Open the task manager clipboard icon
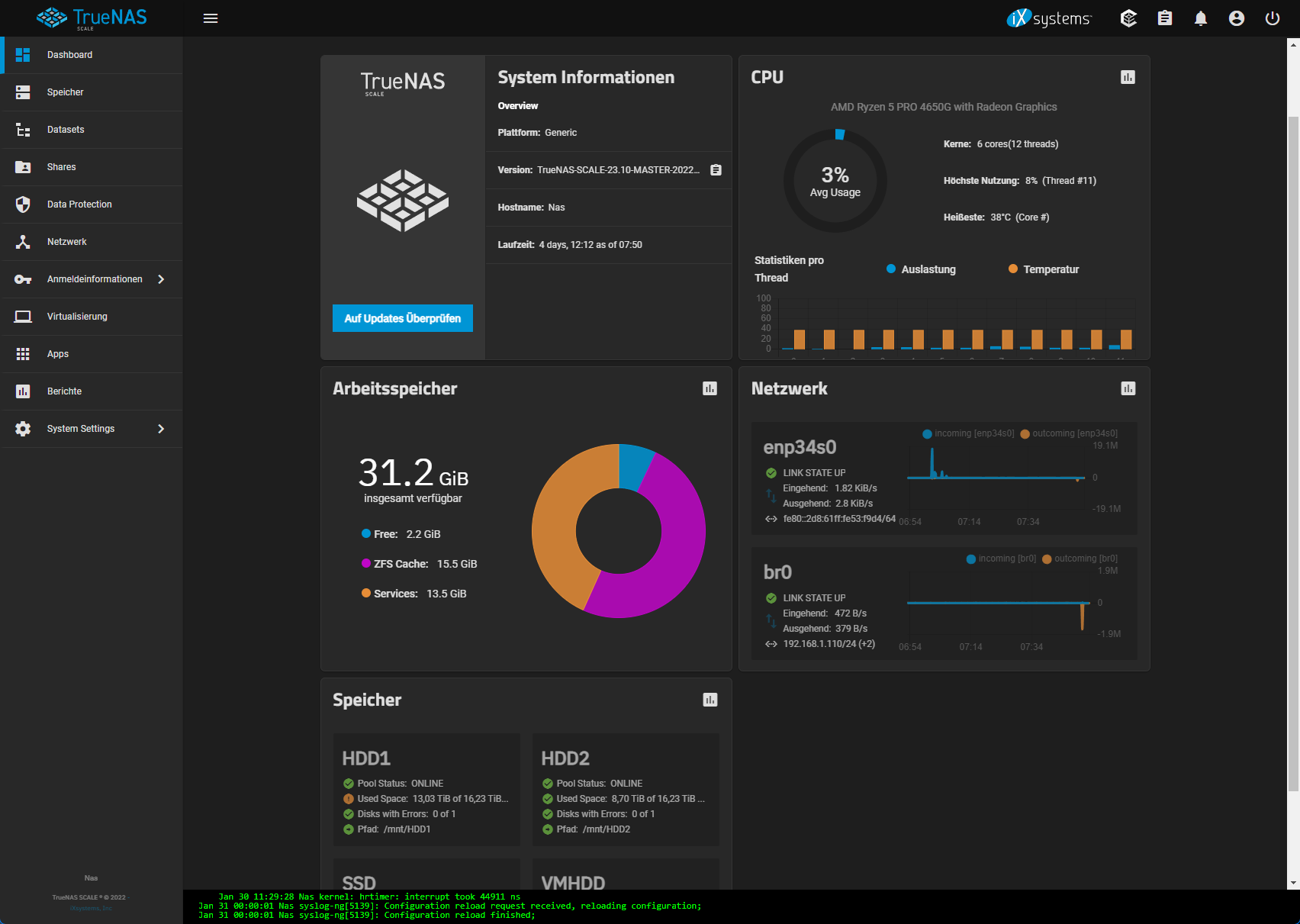 pos(1165,18)
